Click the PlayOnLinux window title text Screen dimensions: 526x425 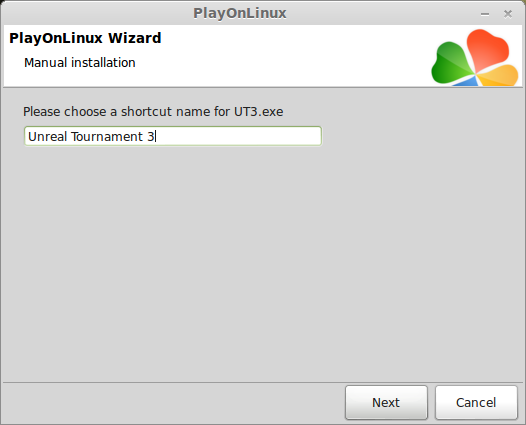tap(240, 13)
